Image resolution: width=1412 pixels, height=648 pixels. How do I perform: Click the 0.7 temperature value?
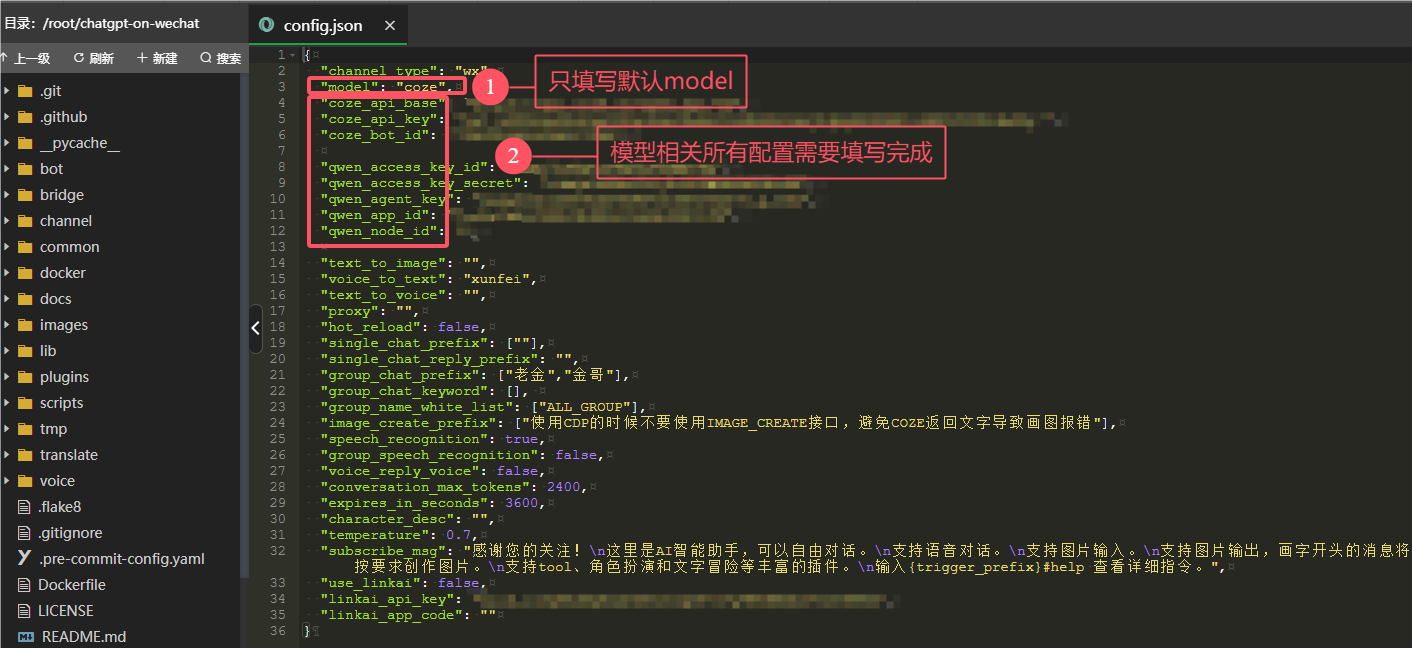point(458,535)
